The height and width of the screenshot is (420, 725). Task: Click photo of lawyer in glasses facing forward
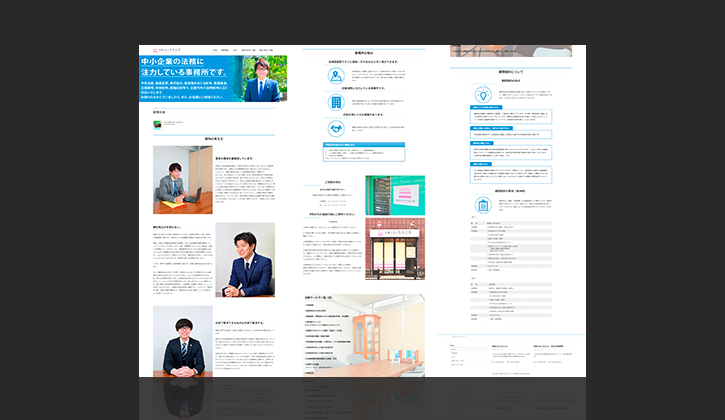(183, 341)
